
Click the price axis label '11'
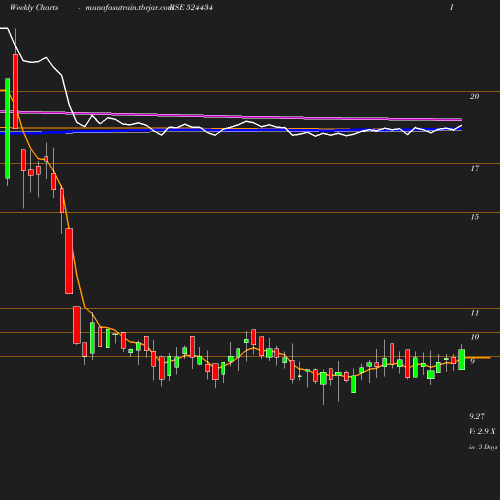pos(474,313)
